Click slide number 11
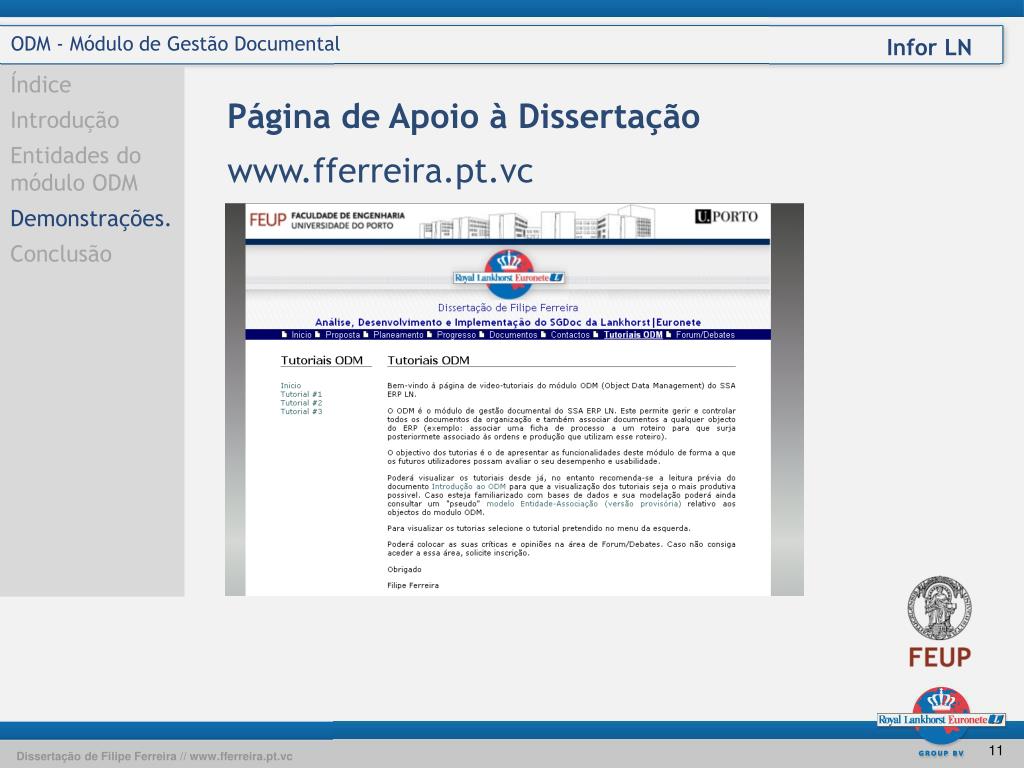 [995, 750]
